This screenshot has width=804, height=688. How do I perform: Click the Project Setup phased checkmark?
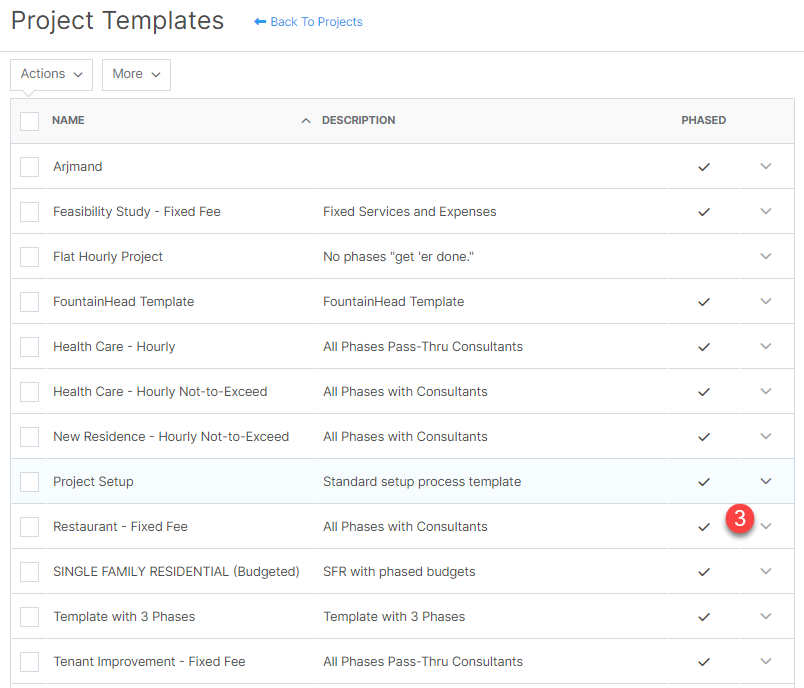click(704, 482)
